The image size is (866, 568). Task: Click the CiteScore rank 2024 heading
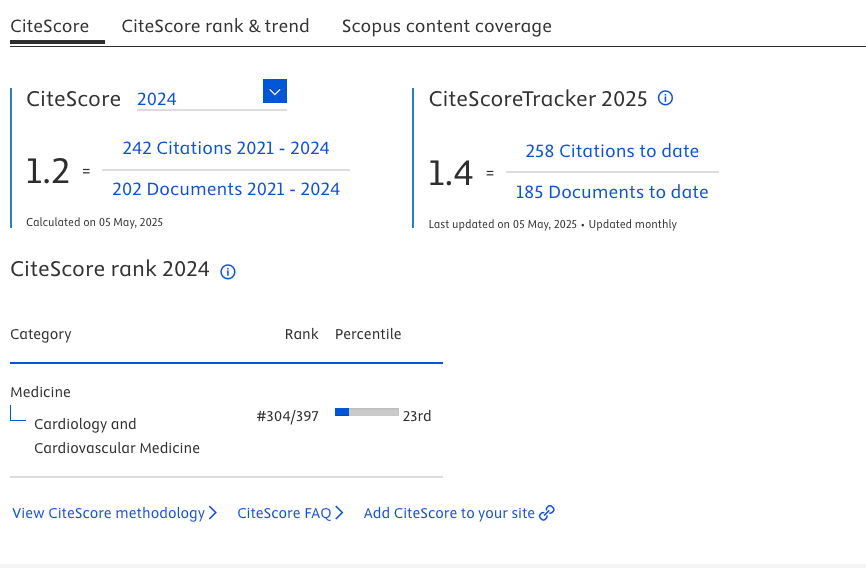pos(110,269)
